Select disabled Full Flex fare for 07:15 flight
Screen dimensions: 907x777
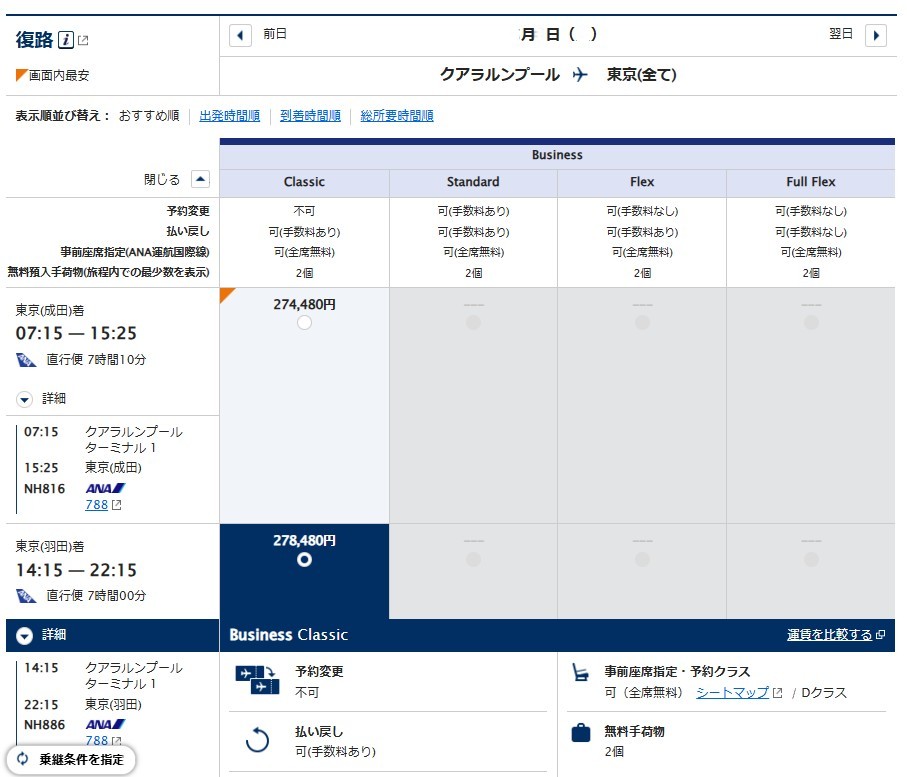[811, 322]
